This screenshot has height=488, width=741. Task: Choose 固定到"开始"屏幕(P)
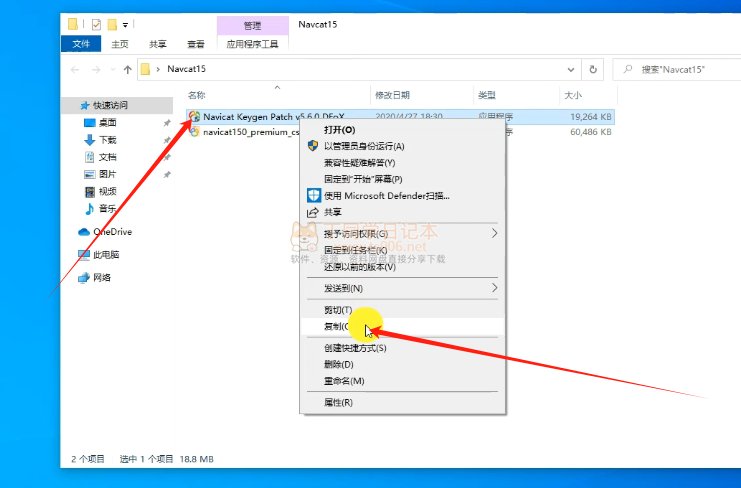click(403, 179)
